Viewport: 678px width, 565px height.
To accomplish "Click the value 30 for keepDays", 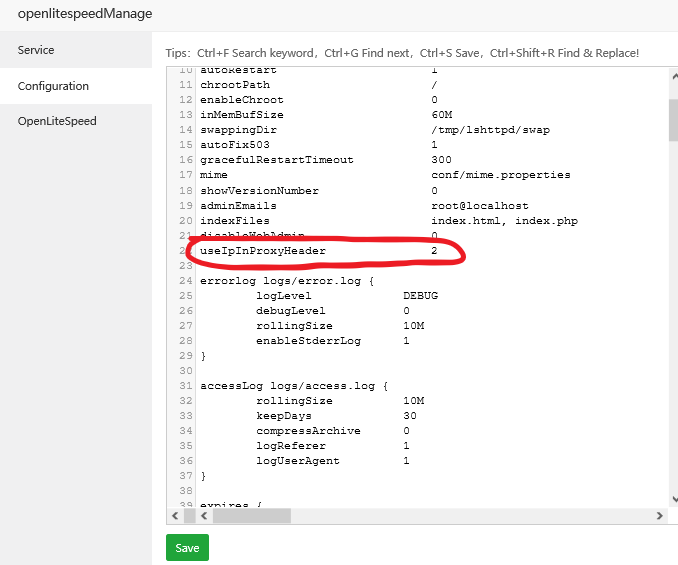I will pos(410,416).
